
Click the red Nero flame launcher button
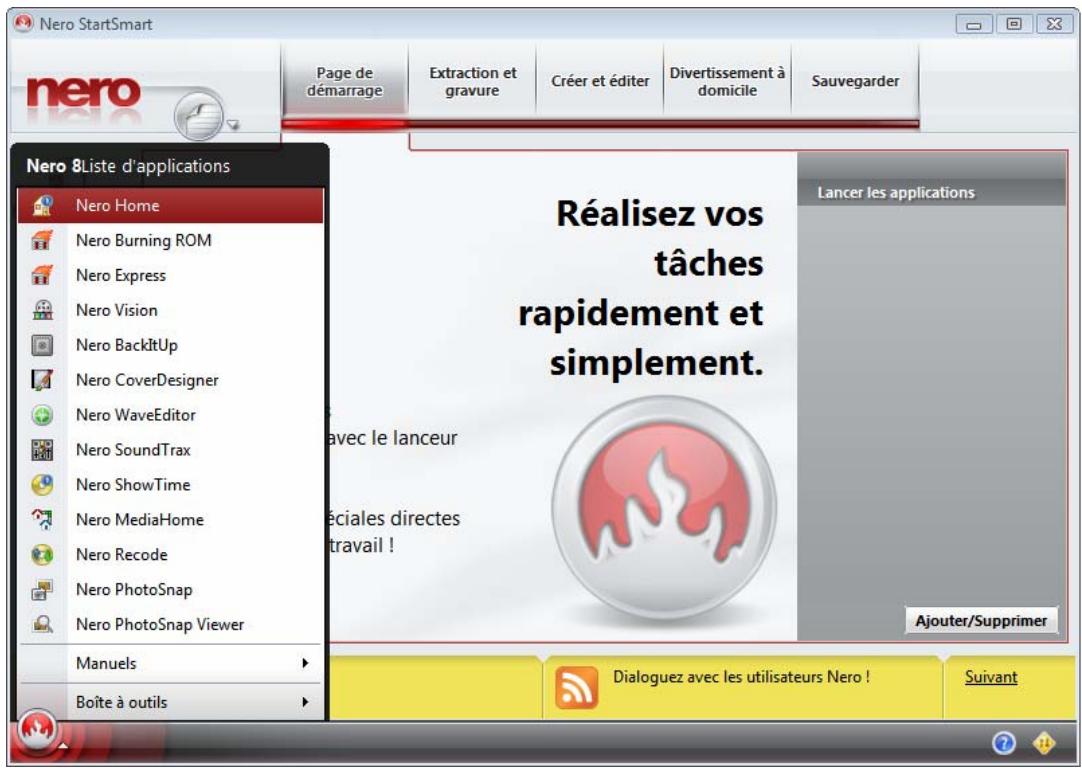37,730
